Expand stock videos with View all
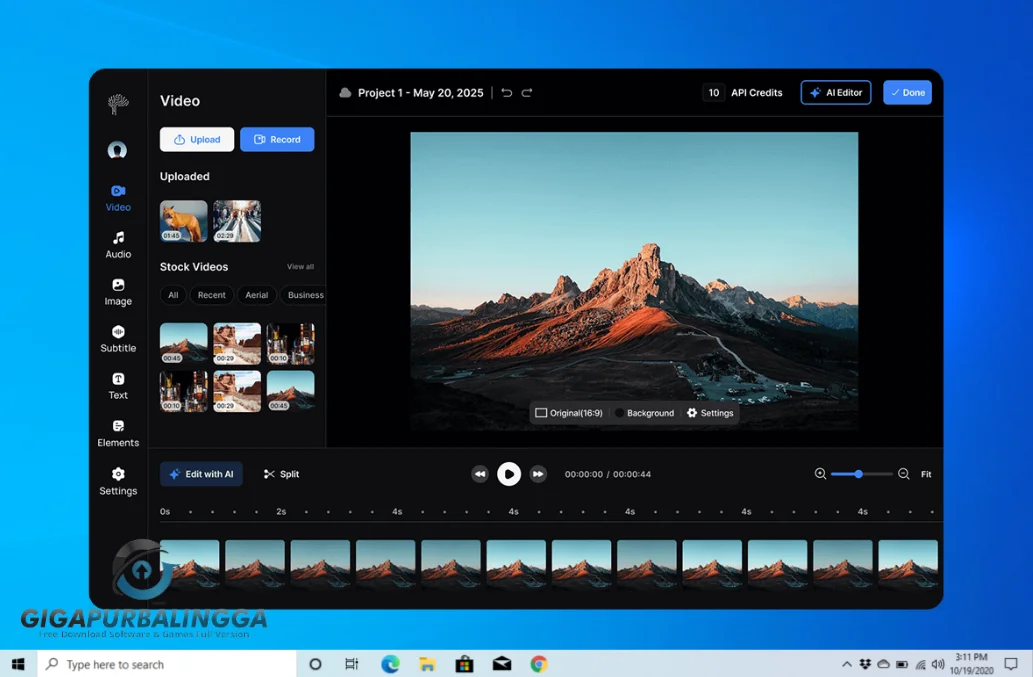The width and height of the screenshot is (1033, 677). click(x=300, y=266)
